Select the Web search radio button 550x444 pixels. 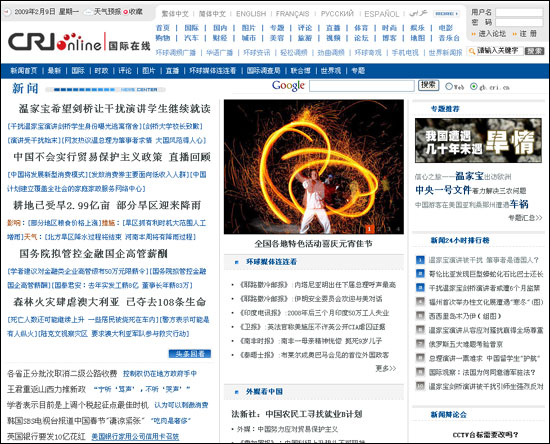(x=449, y=86)
